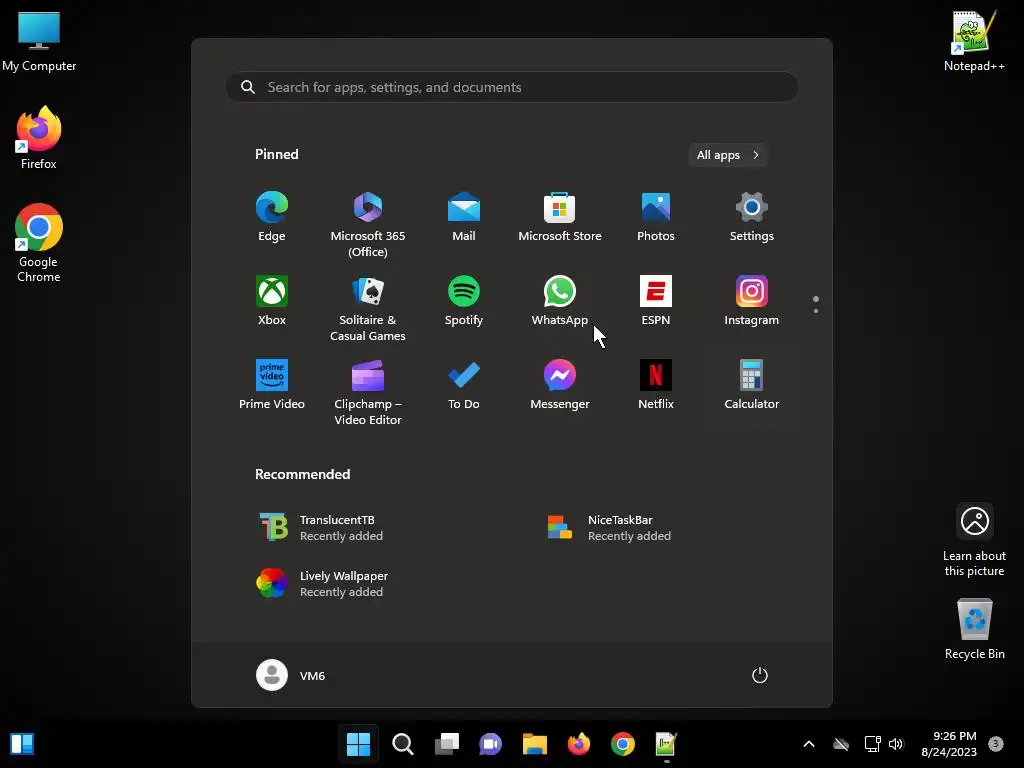The width and height of the screenshot is (1024, 768).
Task: Open File Explorer from taskbar
Action: [x=535, y=744]
